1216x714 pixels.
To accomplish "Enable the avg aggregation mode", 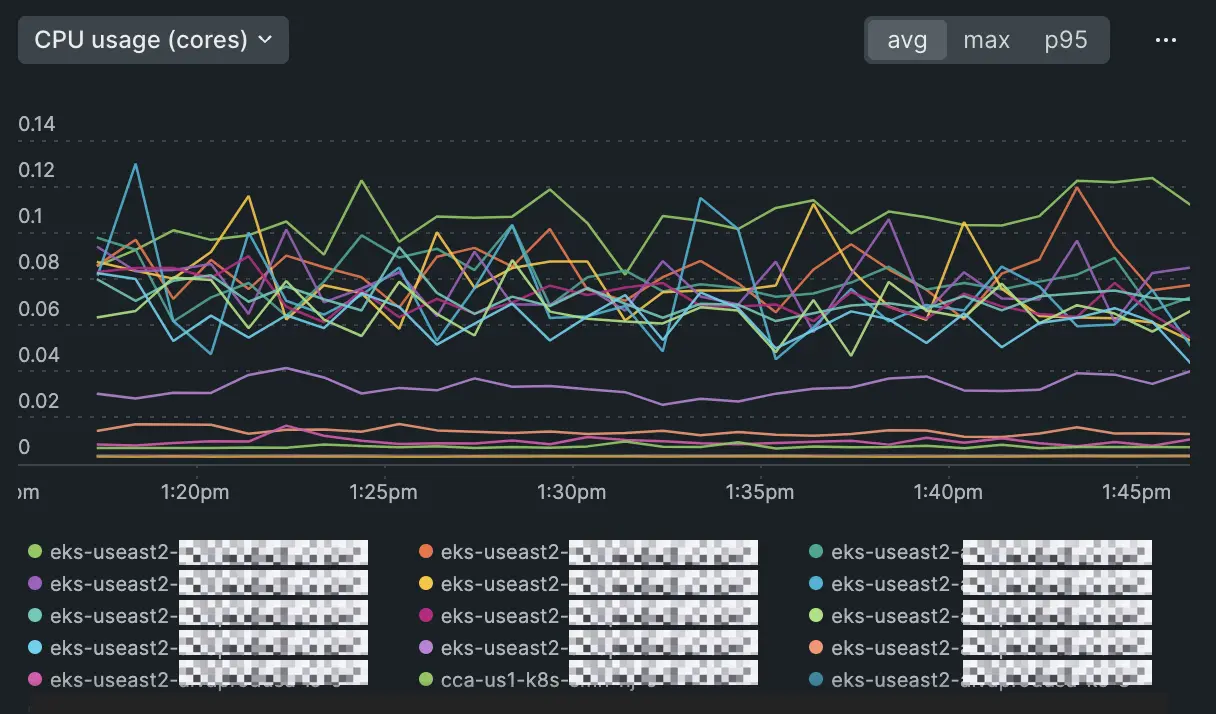I will 906,40.
